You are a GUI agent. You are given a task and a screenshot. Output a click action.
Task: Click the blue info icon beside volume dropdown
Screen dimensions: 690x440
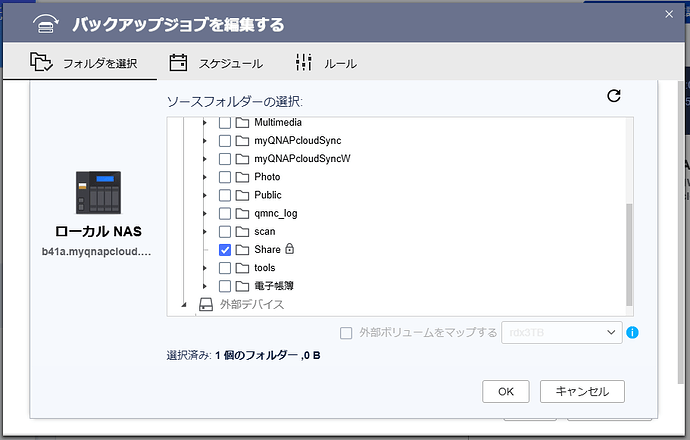632,333
